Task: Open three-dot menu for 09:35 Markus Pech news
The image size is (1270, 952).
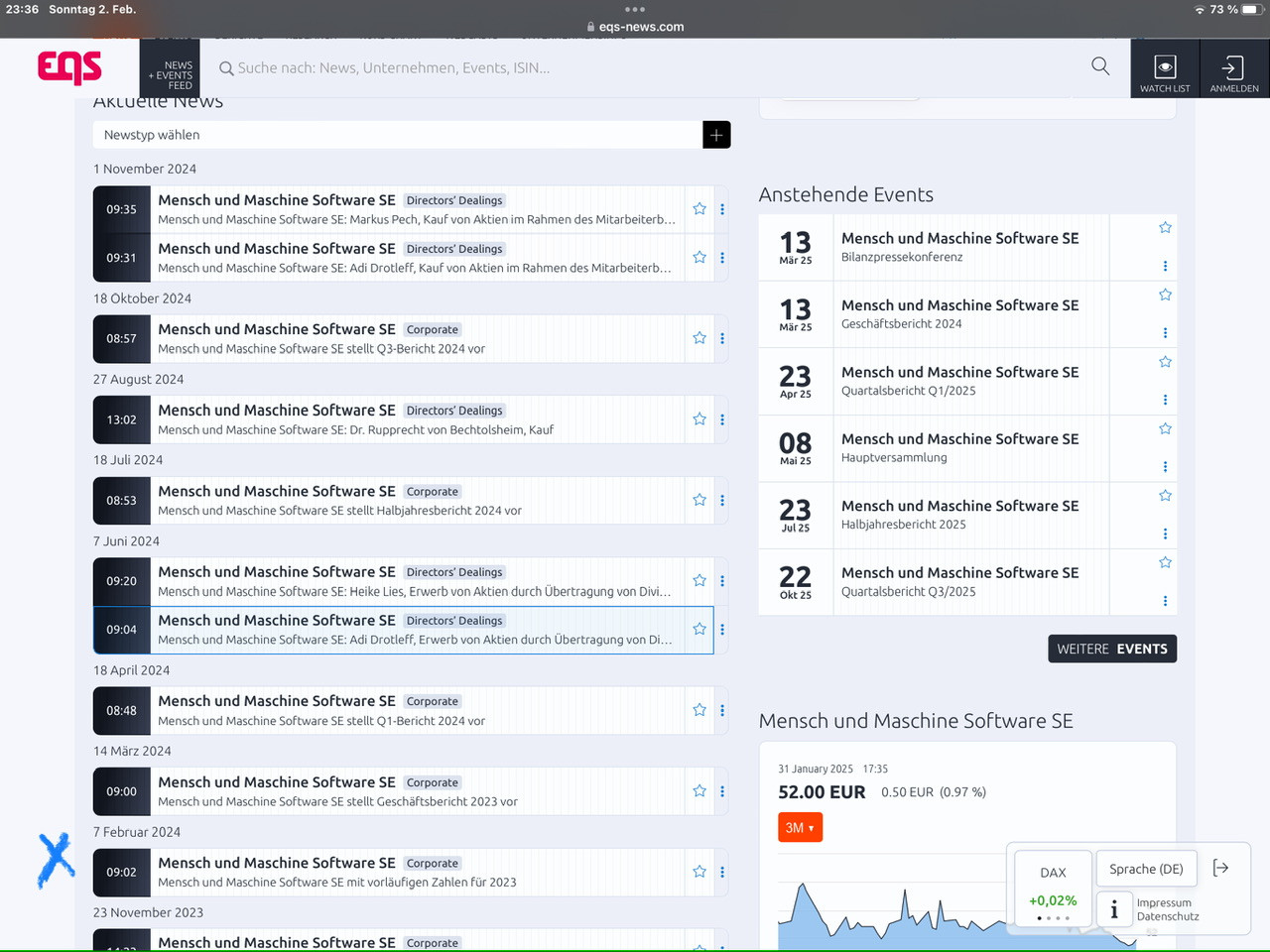Action: point(722,209)
